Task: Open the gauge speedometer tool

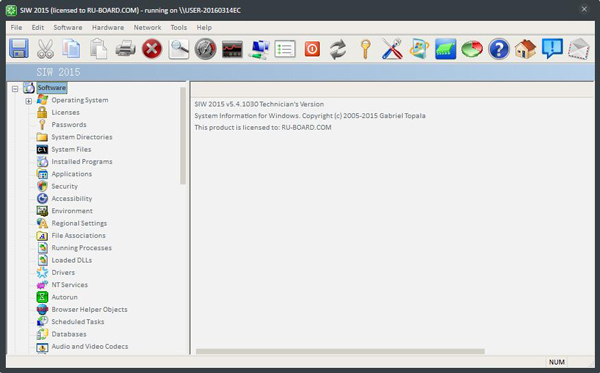Action: (205, 49)
